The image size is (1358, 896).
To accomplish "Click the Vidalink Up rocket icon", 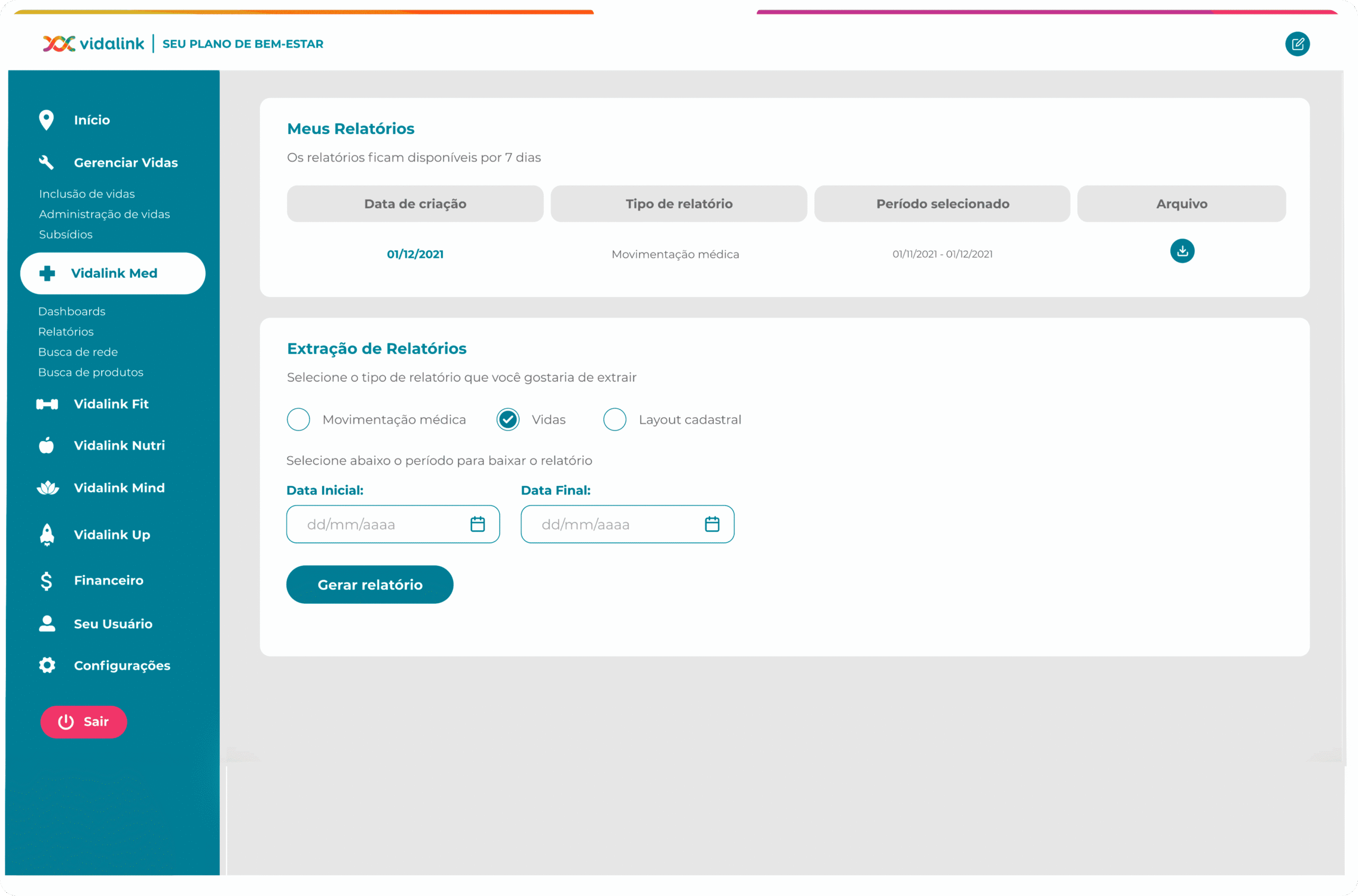I will click(47, 535).
